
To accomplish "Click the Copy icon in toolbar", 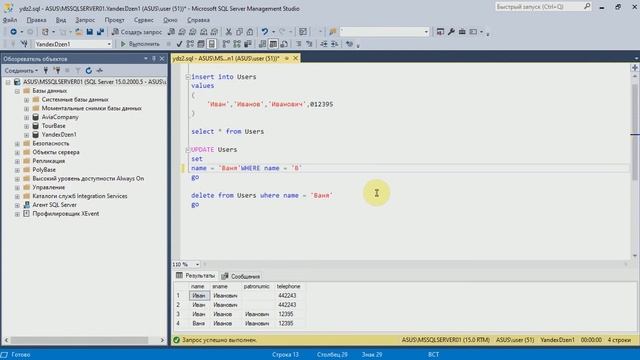I will coord(239,31).
